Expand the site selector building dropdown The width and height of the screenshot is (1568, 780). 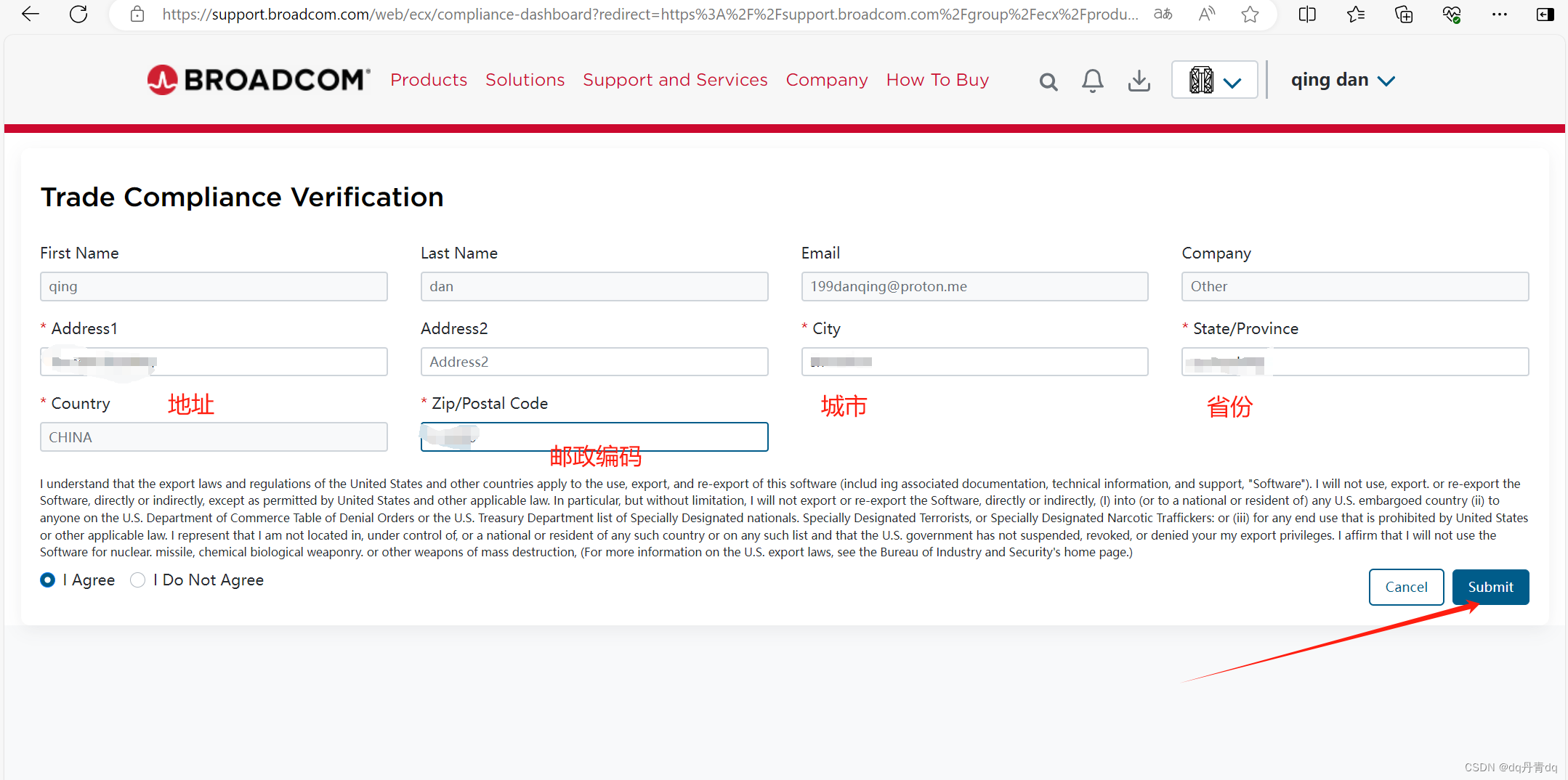pos(1215,80)
